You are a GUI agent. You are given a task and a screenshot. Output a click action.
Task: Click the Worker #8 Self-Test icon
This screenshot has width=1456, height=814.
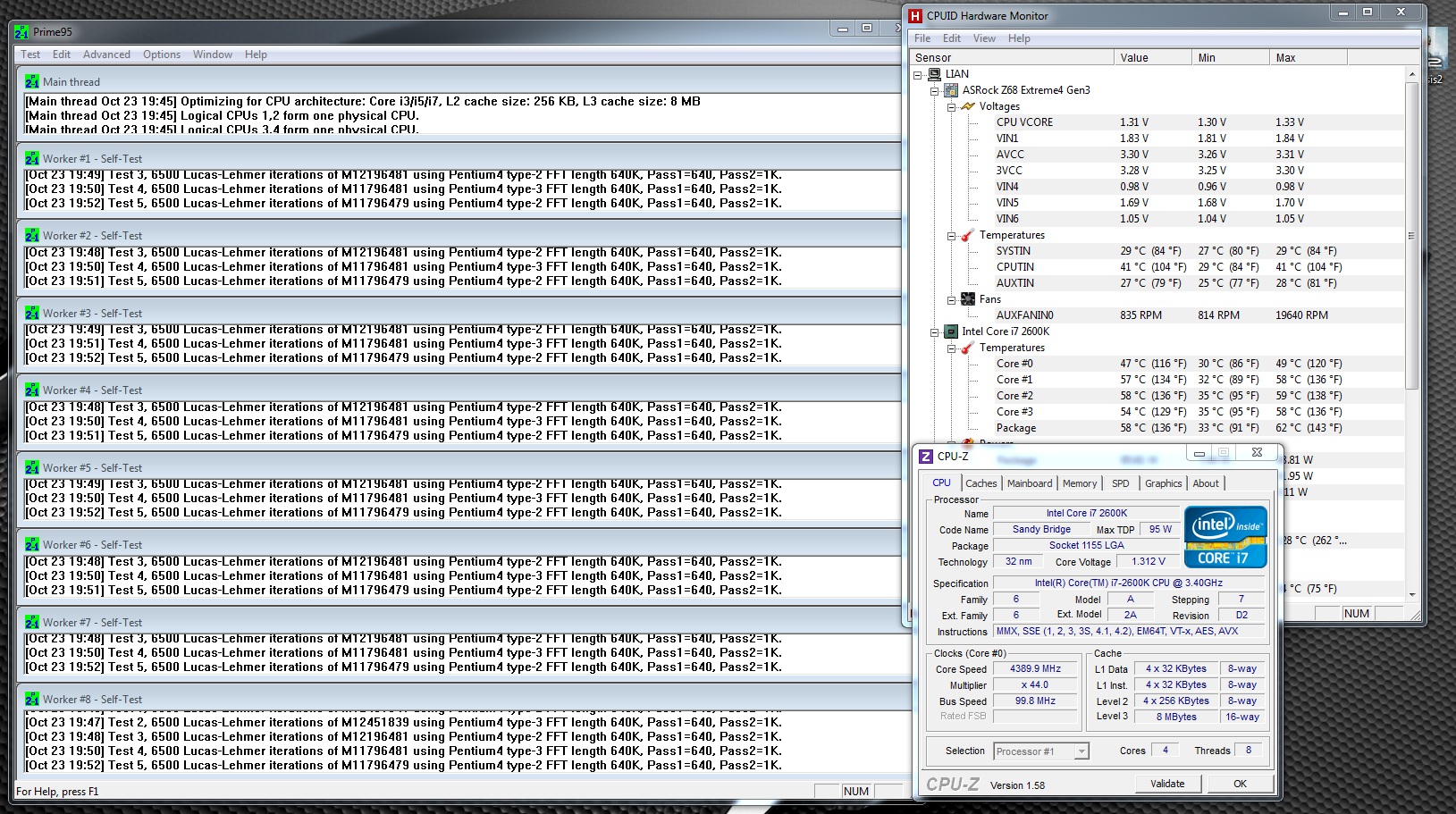(32, 700)
